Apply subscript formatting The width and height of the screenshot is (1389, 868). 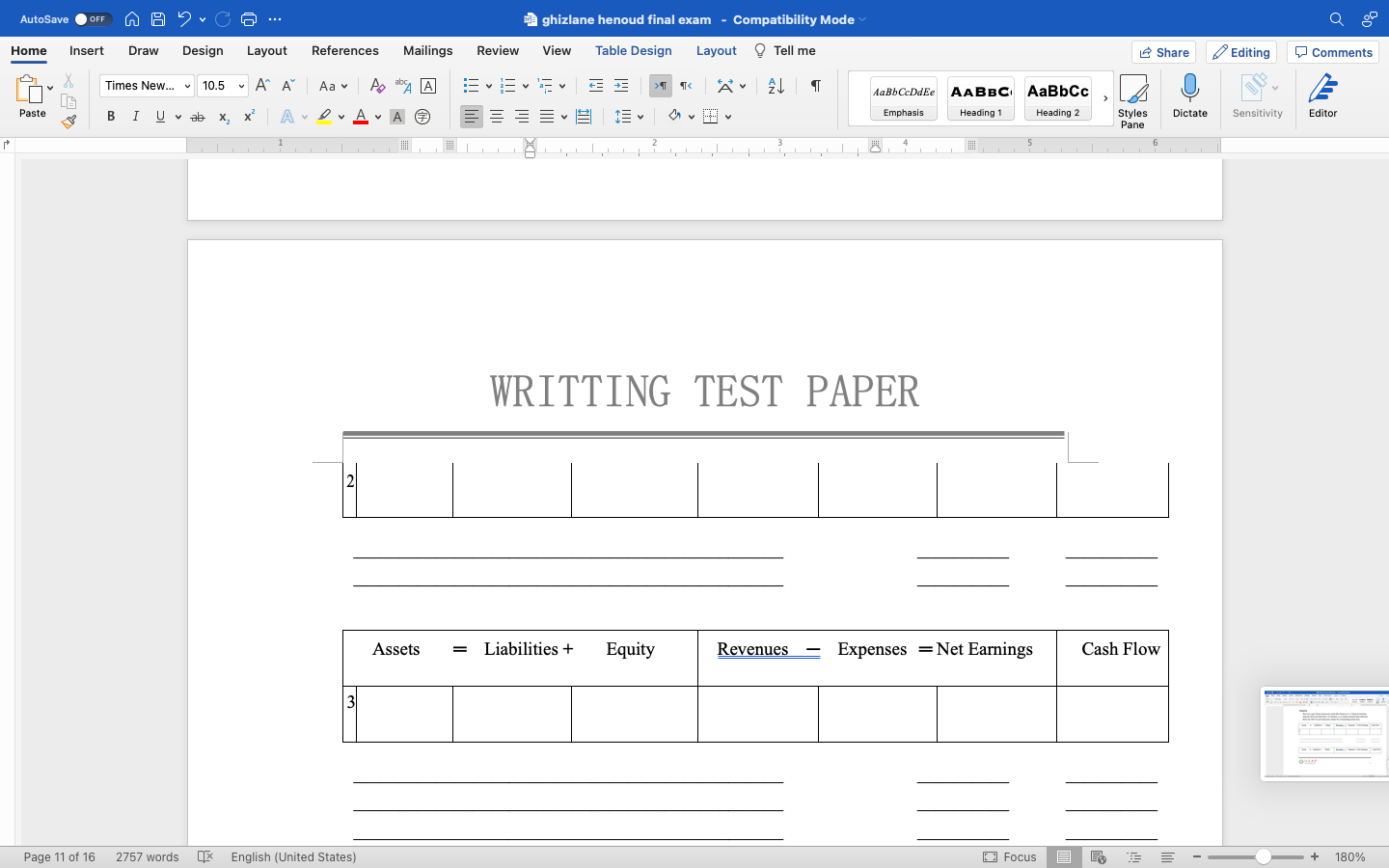point(224,117)
